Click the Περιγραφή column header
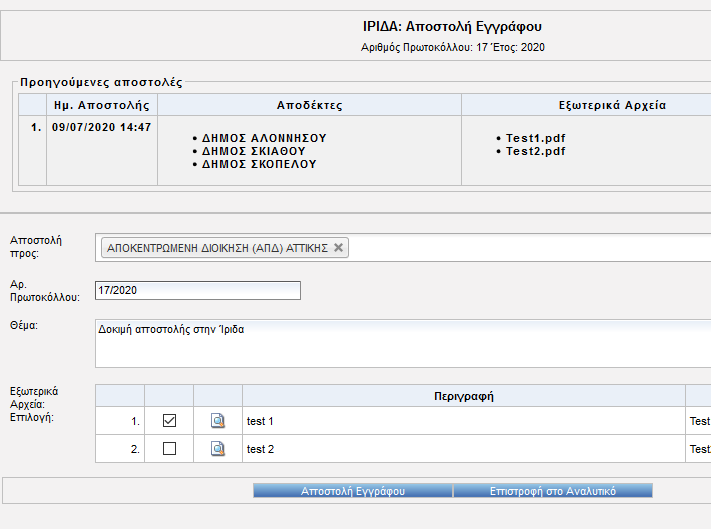This screenshot has width=711, height=529. click(x=464, y=396)
